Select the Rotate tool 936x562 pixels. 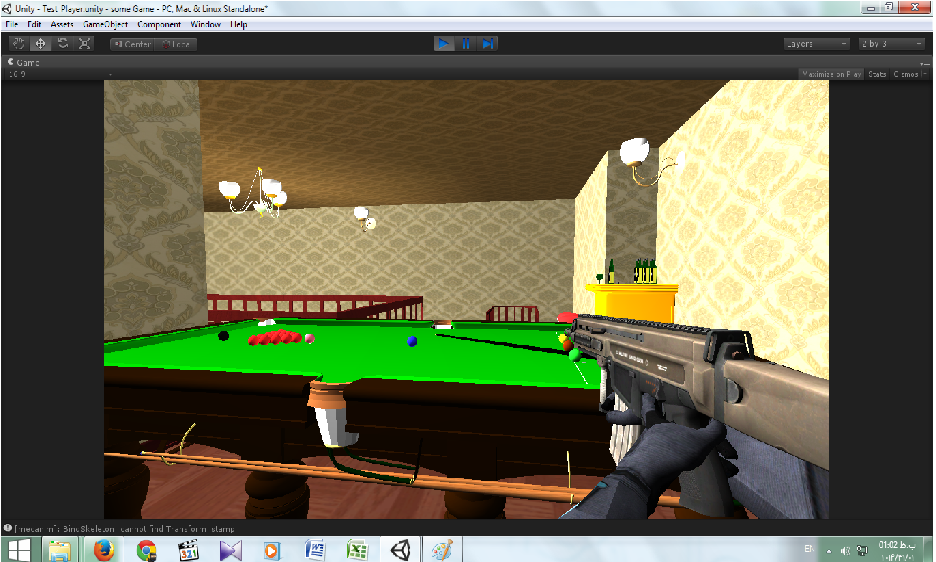pyautogui.click(x=63, y=44)
